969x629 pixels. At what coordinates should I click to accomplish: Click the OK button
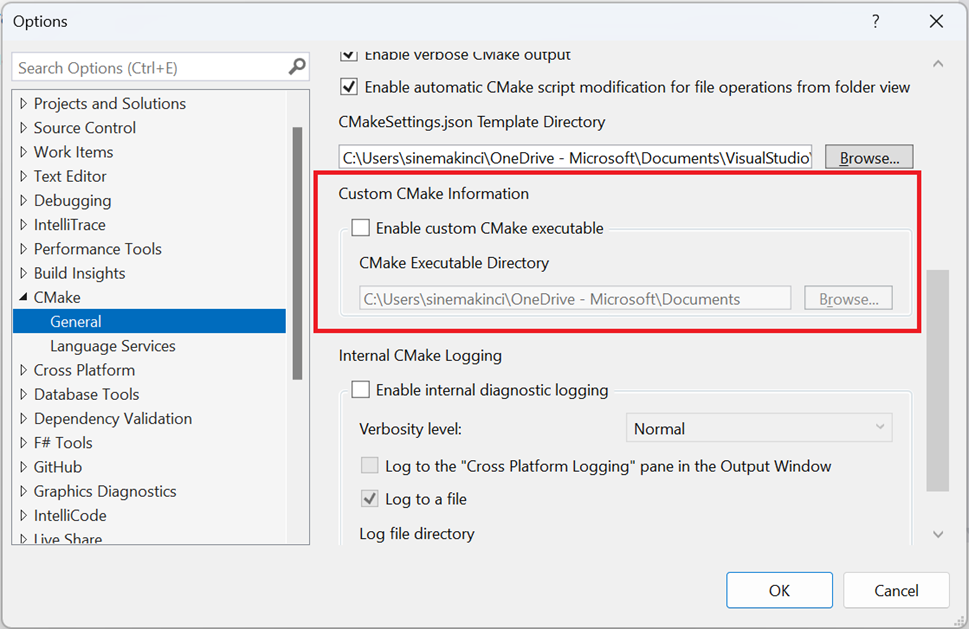tap(779, 590)
